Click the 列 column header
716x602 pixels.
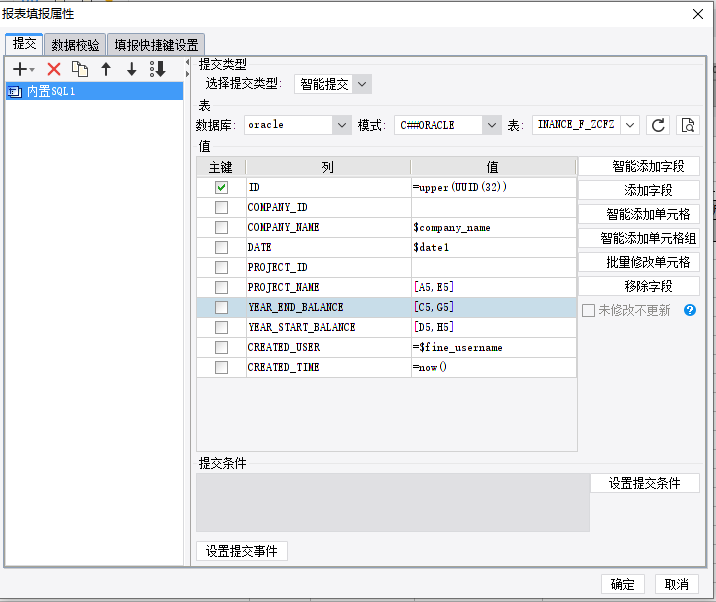(x=328, y=167)
